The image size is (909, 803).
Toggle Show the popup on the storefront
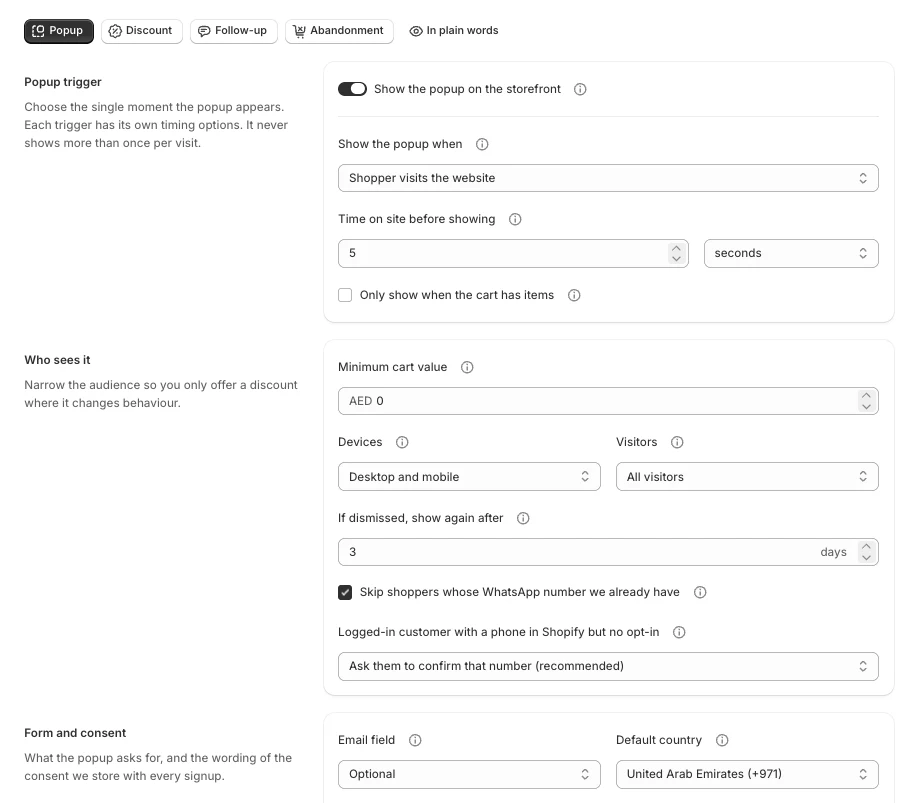pyautogui.click(x=352, y=89)
